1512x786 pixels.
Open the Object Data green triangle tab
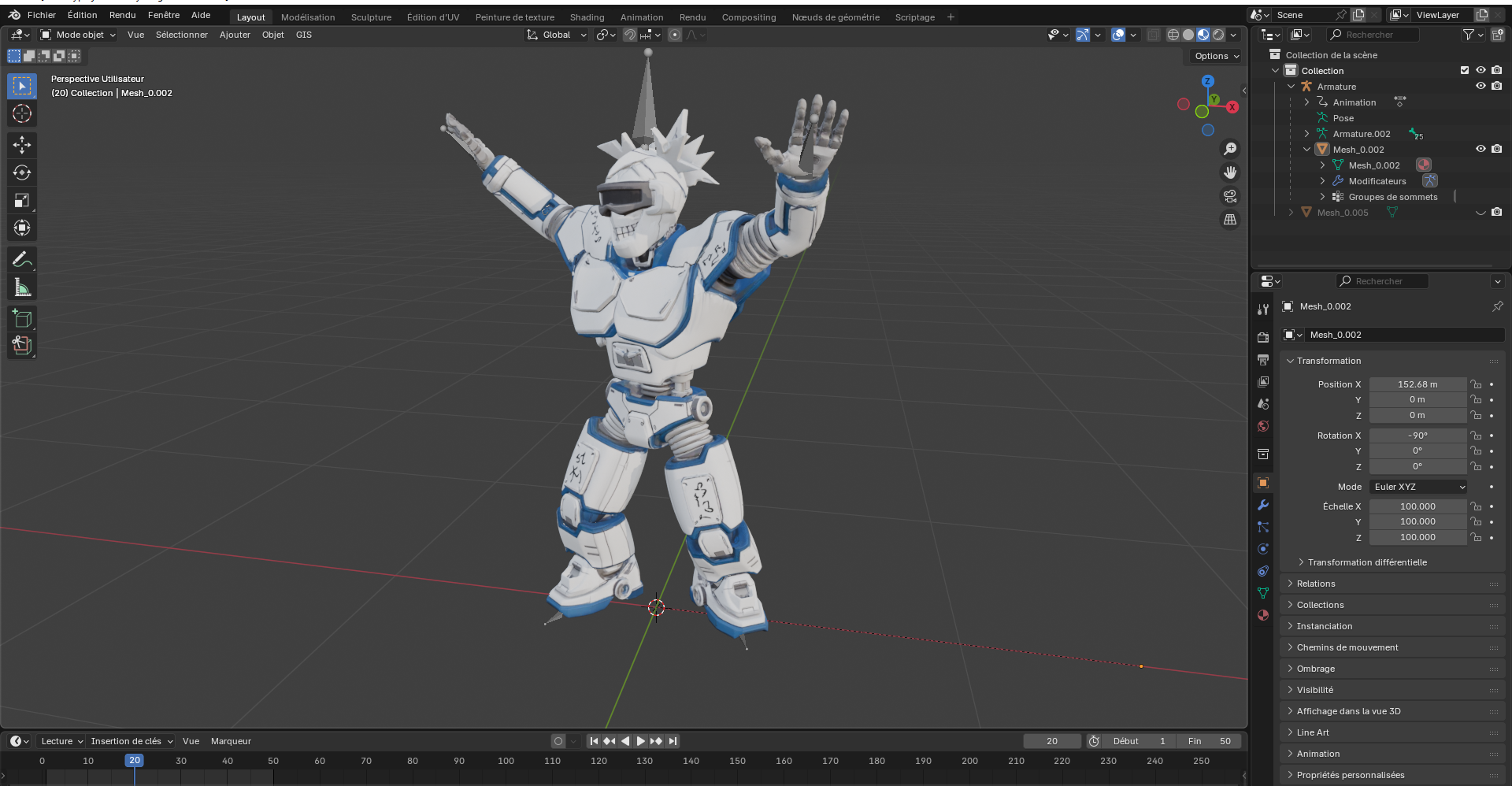[1263, 593]
